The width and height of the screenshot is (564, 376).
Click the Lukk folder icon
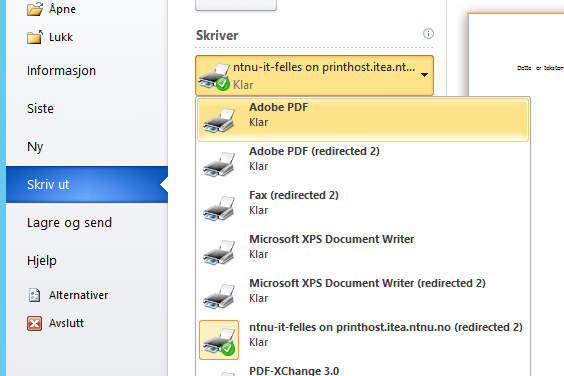(x=35, y=37)
